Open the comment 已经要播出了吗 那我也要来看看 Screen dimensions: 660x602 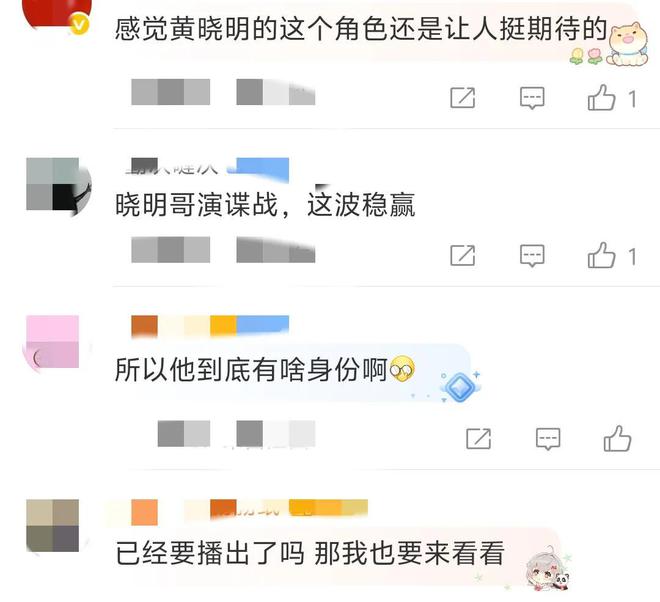point(310,553)
